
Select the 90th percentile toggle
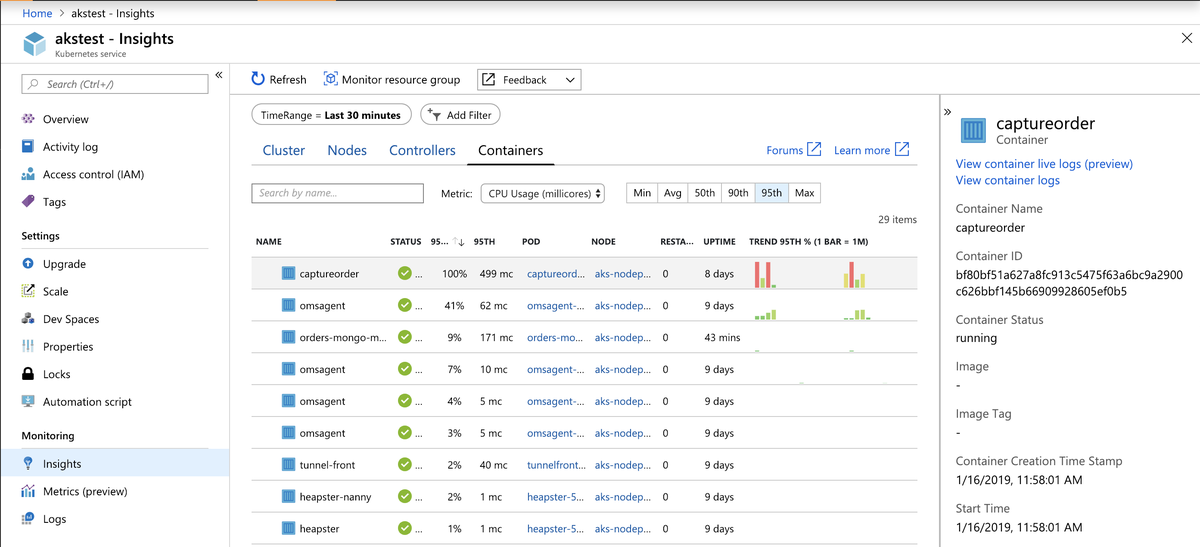738,193
